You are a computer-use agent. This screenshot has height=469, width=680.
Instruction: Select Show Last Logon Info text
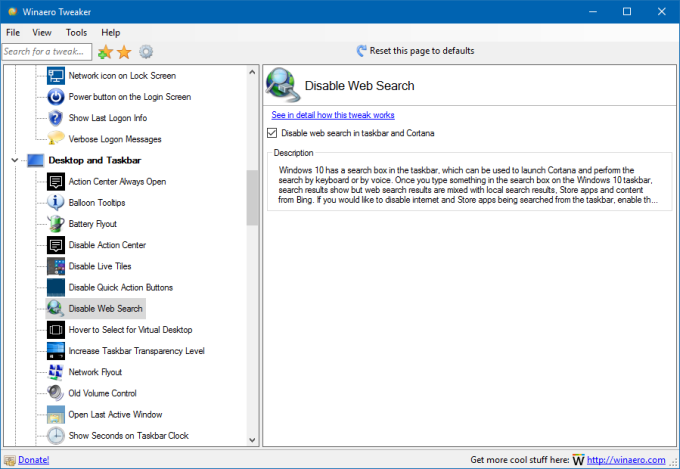108,118
